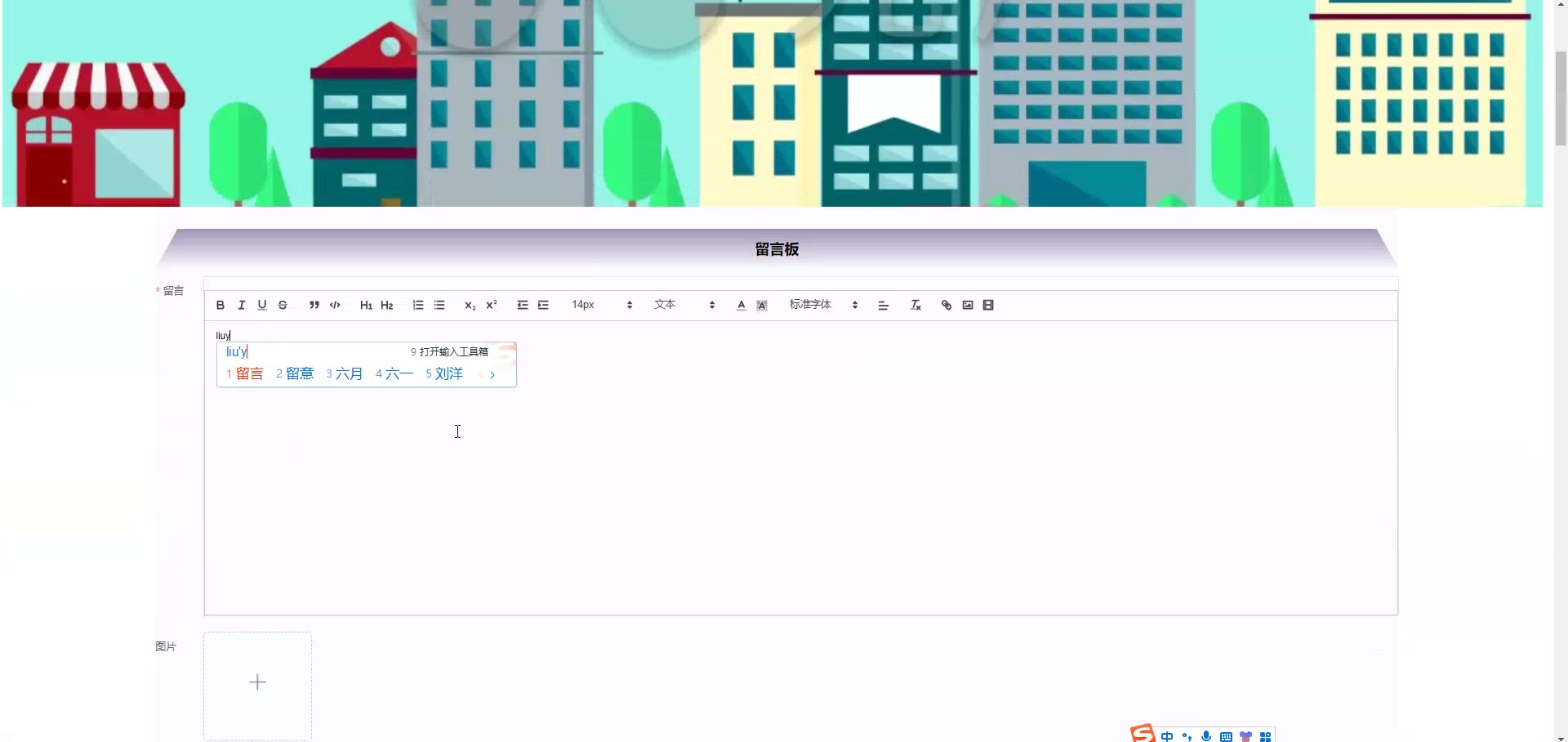
Task: Toggle italic formatting in editor toolbar
Action: pos(241,305)
